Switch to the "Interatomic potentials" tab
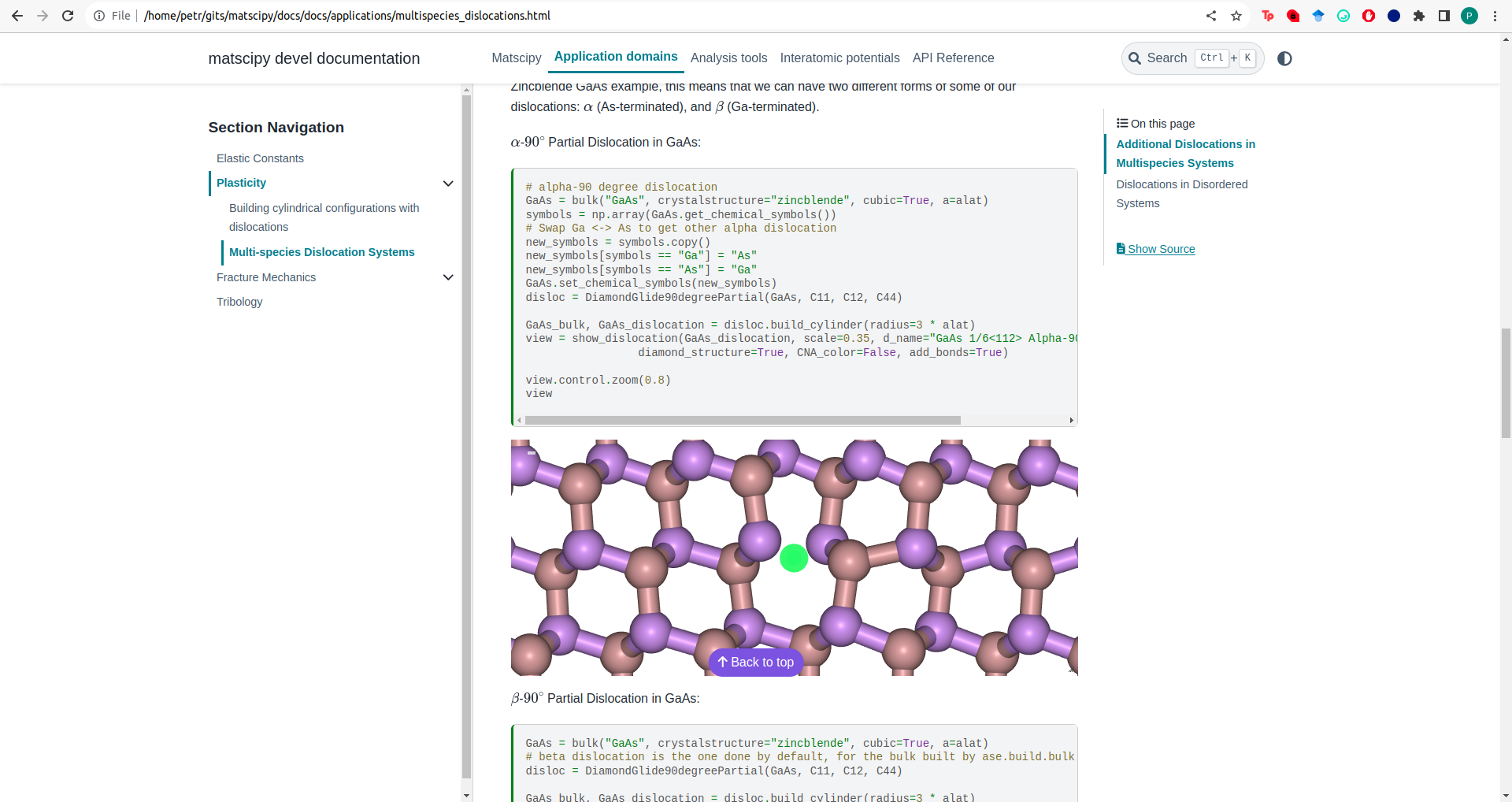This screenshot has height=802, width=1512. coord(839,58)
